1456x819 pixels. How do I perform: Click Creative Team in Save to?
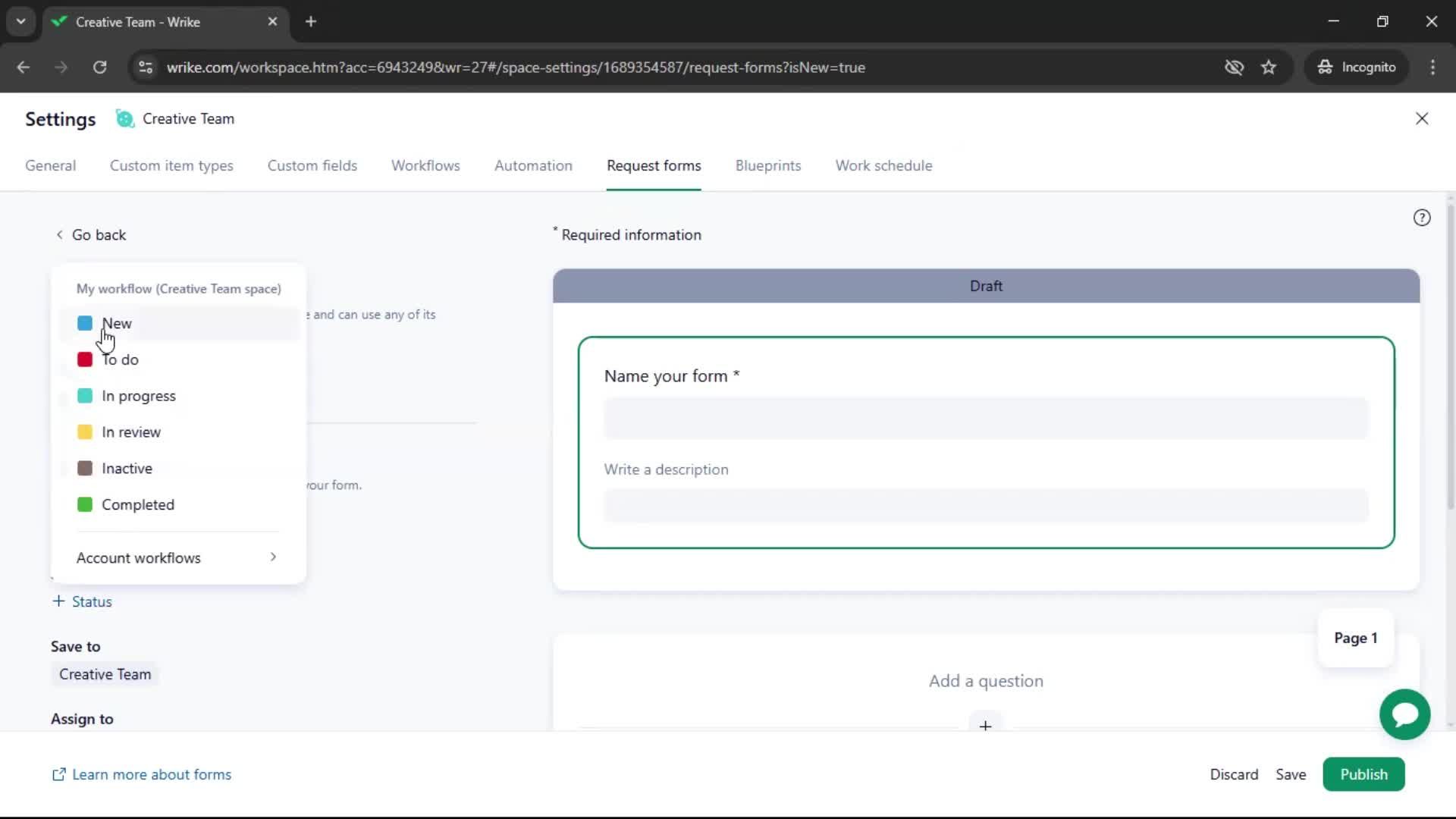click(x=105, y=675)
